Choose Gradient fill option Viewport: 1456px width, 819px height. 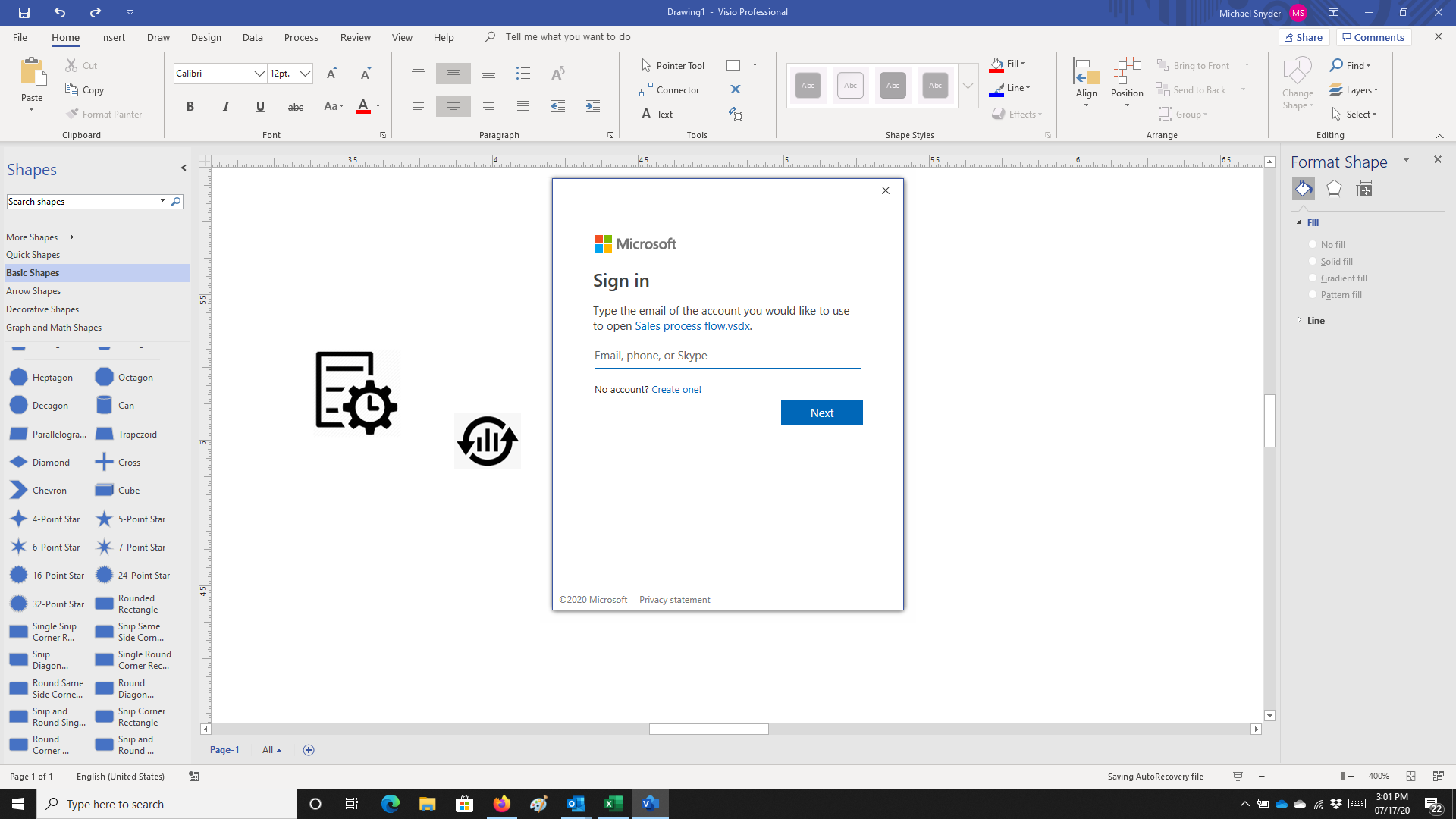[1313, 278]
